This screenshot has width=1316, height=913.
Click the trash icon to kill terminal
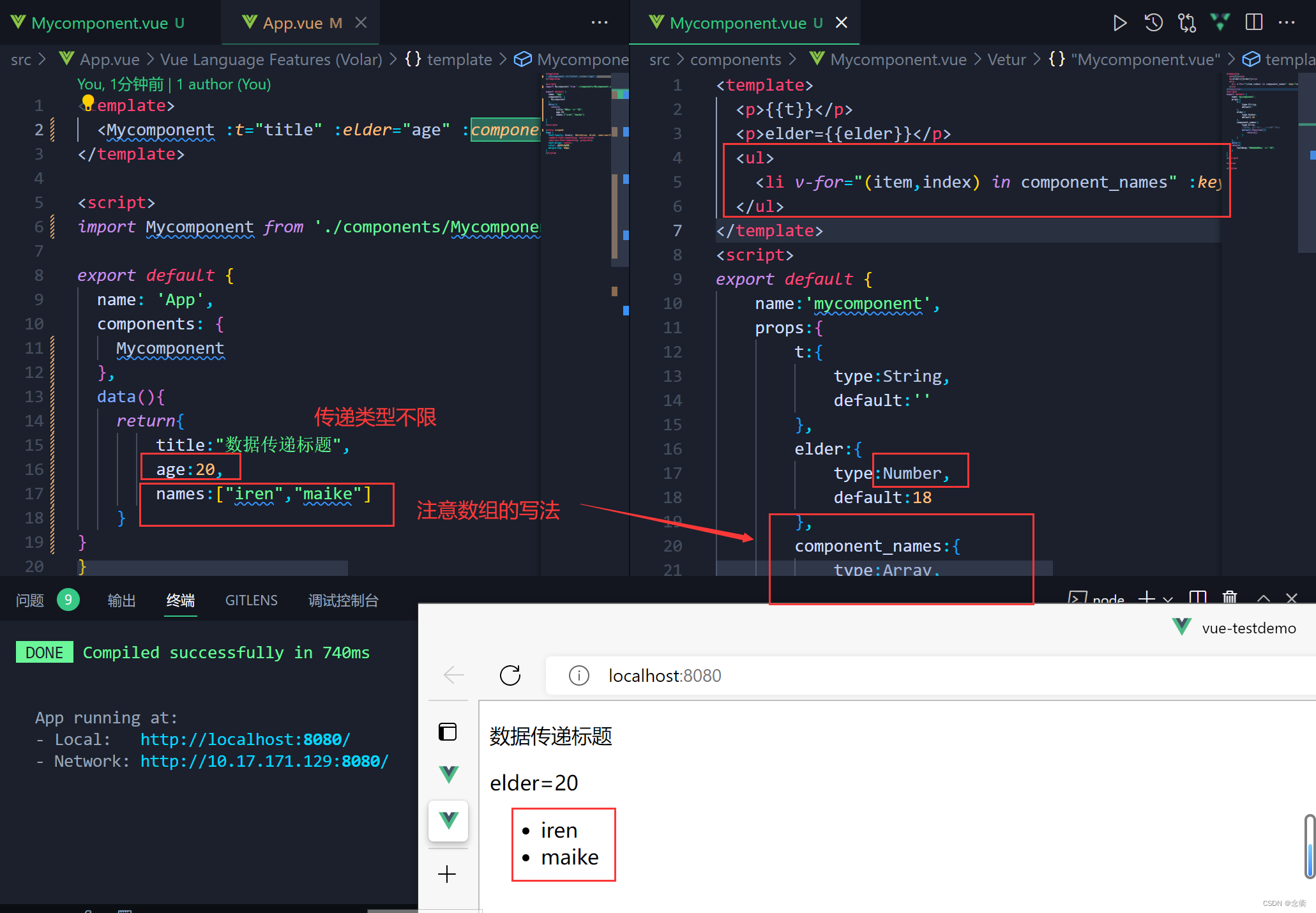tap(1229, 598)
